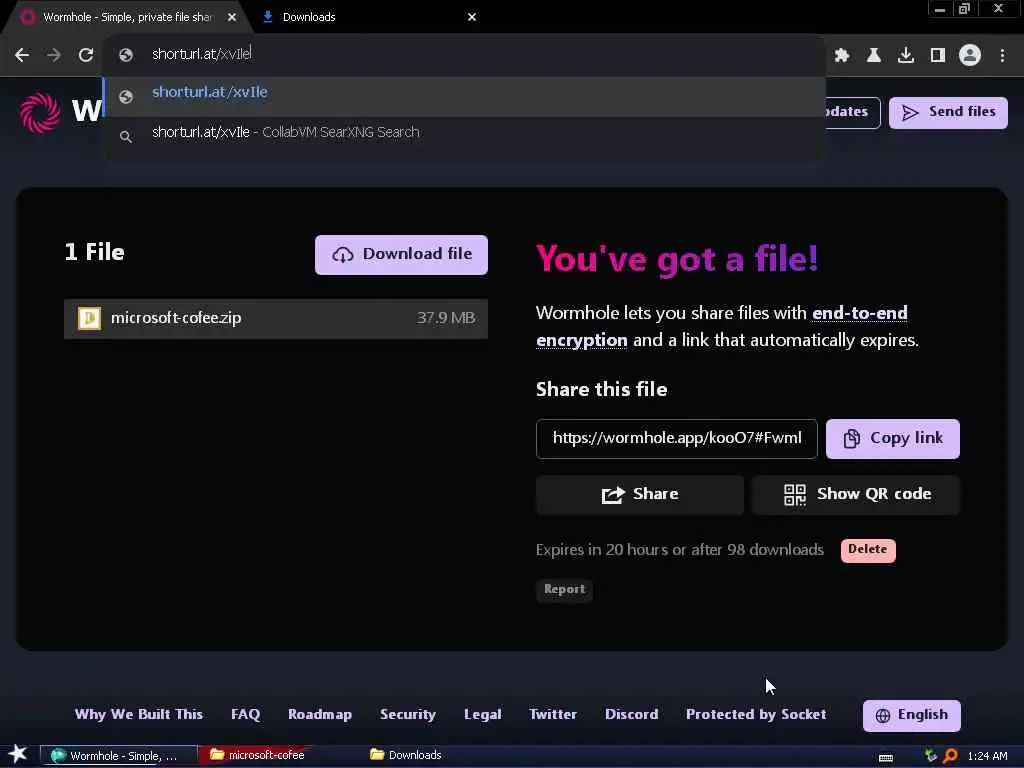Select the Wormhole taskbar window button
1024x768 pixels.
(119, 756)
